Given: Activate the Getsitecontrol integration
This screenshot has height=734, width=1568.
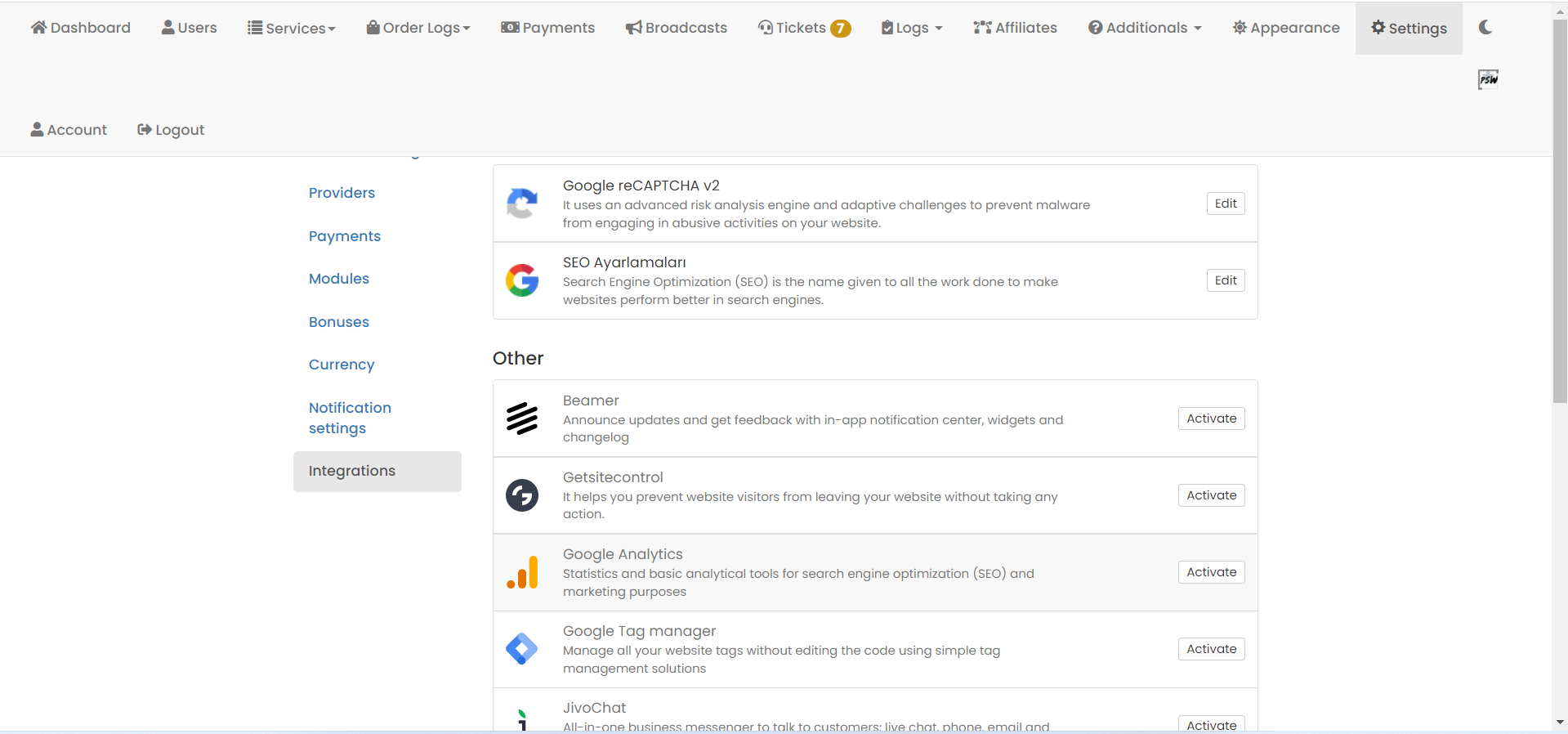Looking at the screenshot, I should tap(1212, 495).
